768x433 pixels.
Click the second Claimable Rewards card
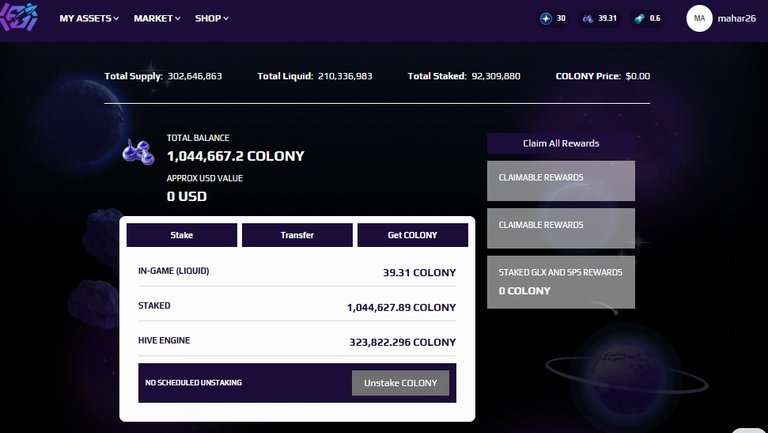point(561,228)
